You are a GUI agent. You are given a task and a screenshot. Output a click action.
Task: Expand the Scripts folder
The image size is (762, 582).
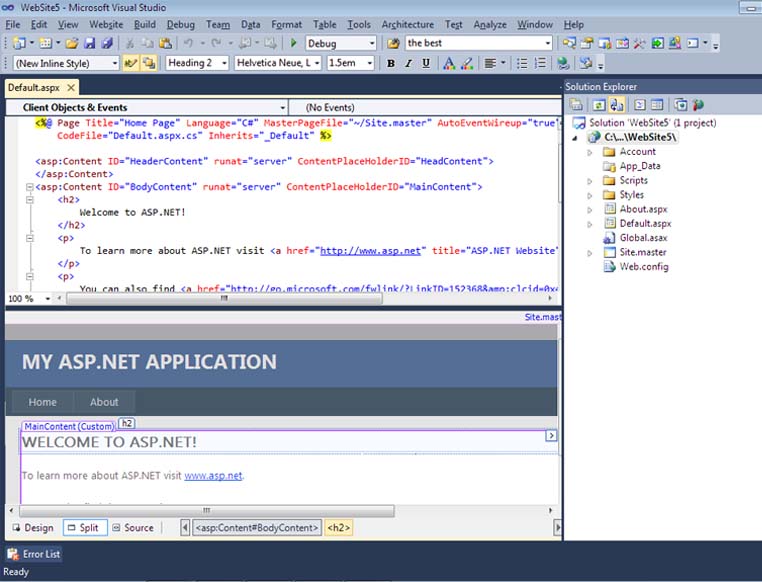[x=589, y=181]
